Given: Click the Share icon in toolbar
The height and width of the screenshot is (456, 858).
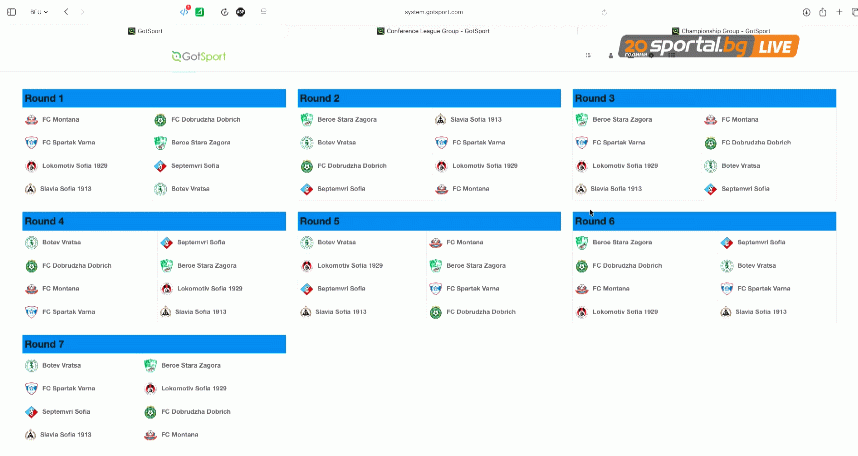Looking at the screenshot, I should [823, 12].
